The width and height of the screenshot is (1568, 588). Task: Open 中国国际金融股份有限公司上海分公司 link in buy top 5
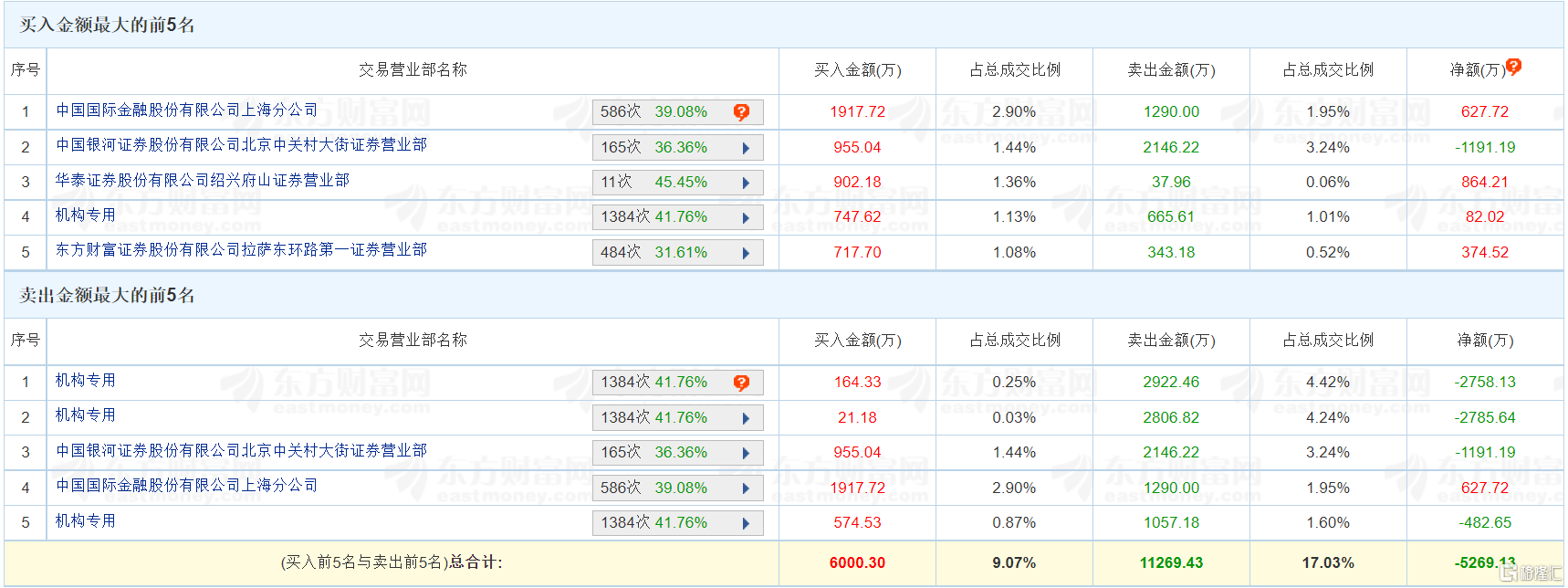187,110
